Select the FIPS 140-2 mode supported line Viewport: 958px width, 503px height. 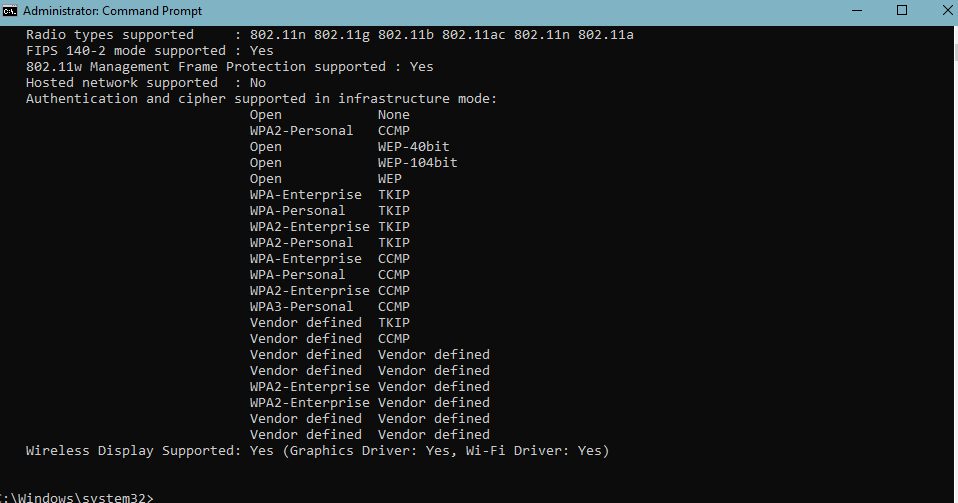pos(150,51)
